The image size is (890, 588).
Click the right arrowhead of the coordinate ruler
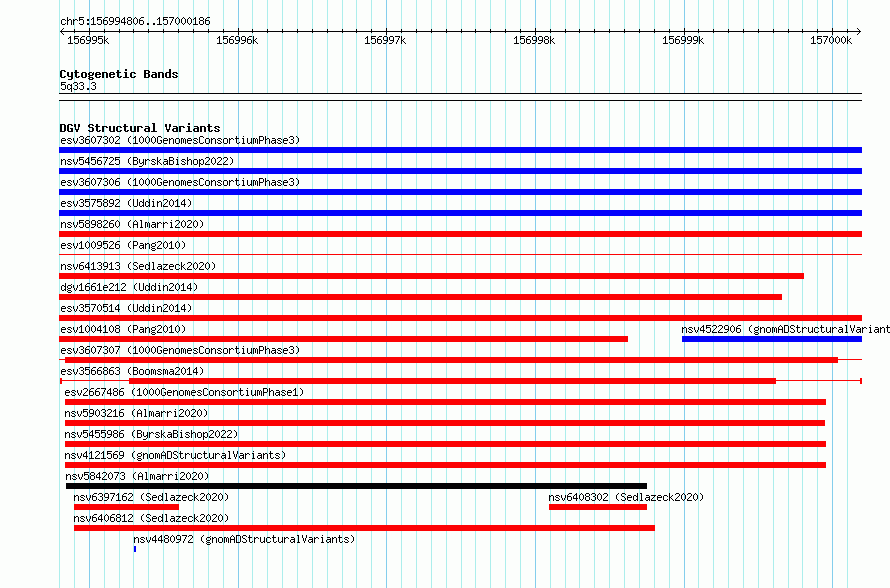859,32
